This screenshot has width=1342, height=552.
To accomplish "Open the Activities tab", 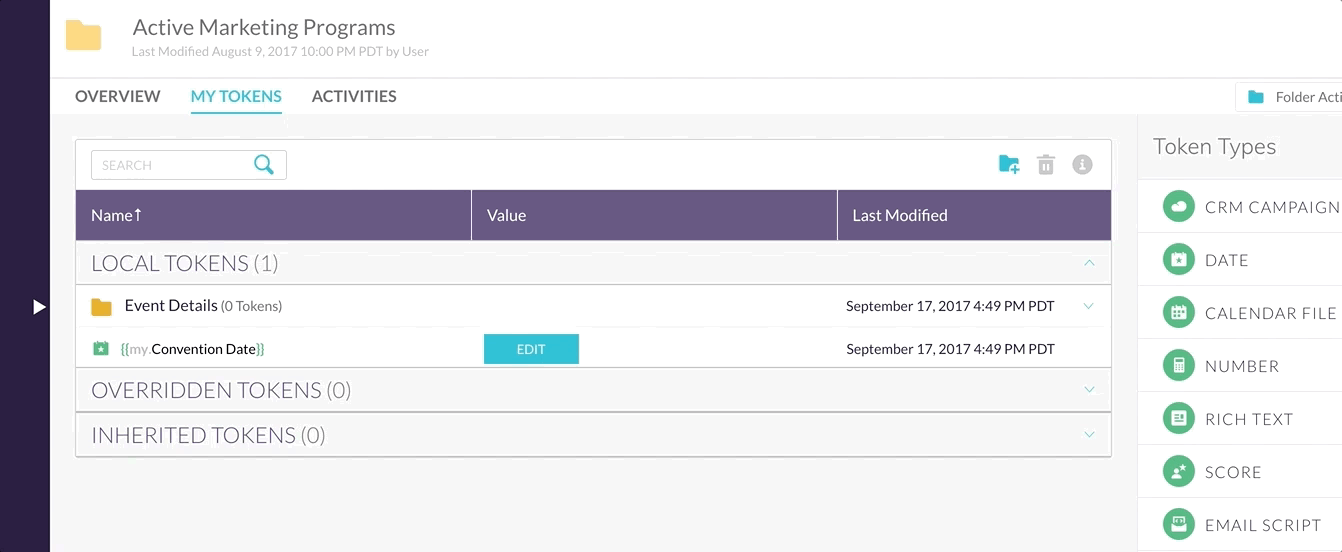I will pyautogui.click(x=354, y=96).
